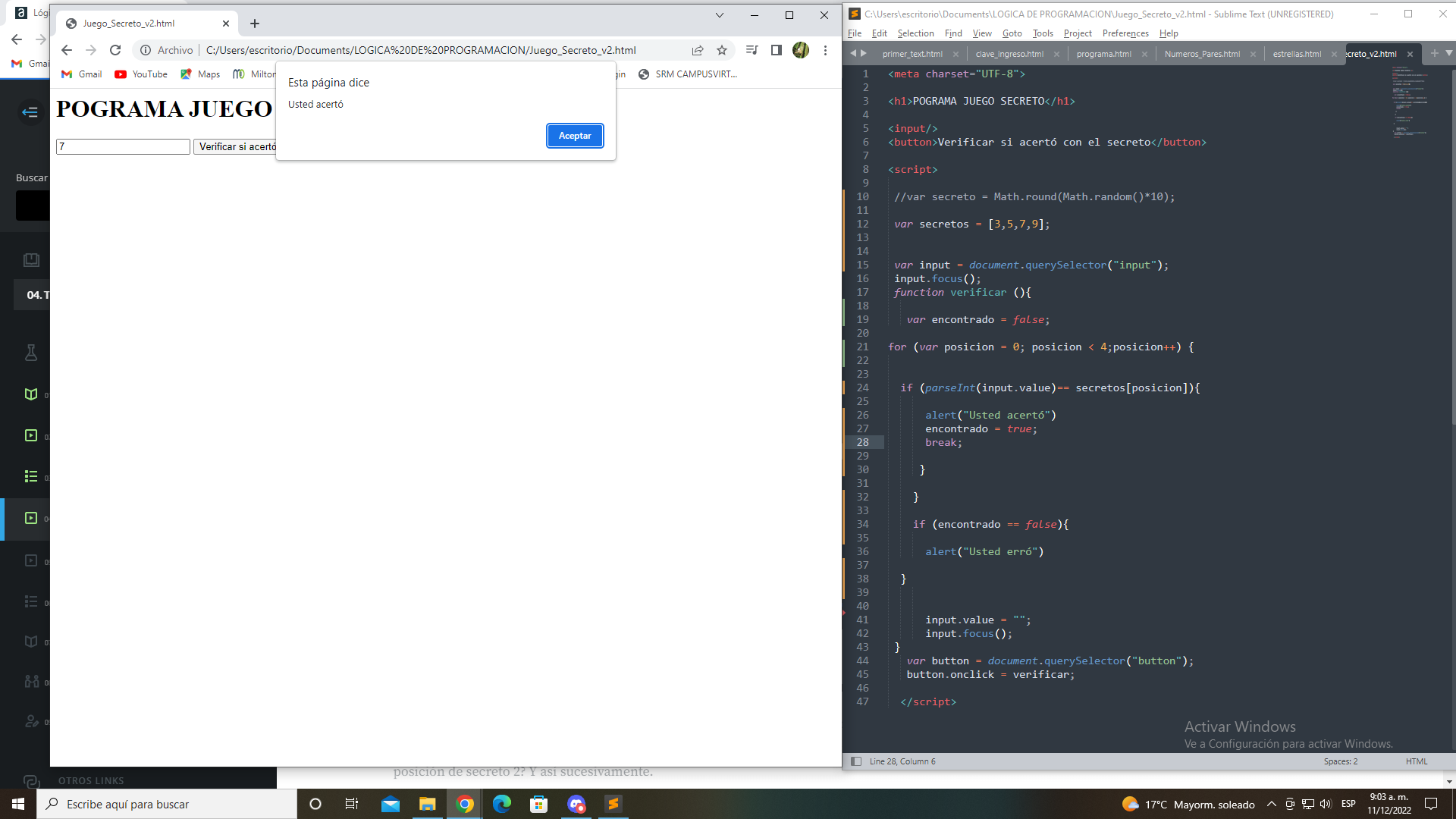Open the Chrome profile avatar
Screen dimensions: 1456x819
[801, 50]
